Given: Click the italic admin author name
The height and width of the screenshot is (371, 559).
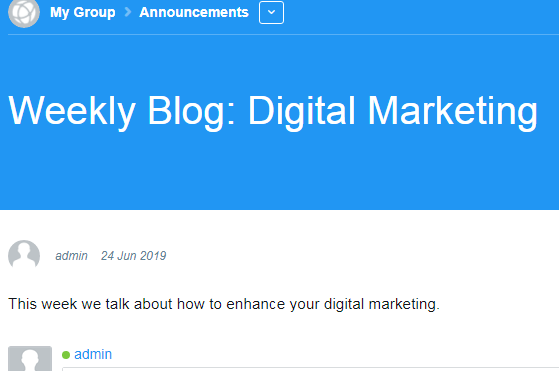Looking at the screenshot, I should (71, 256).
